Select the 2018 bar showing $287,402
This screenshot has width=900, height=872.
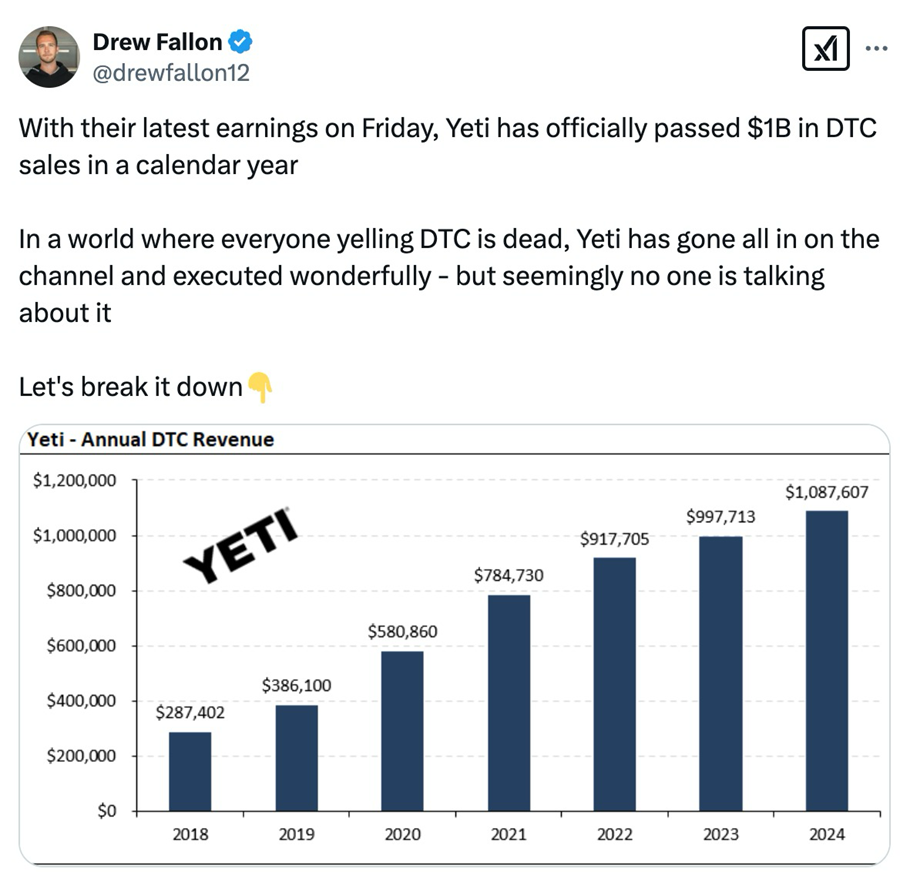191,770
